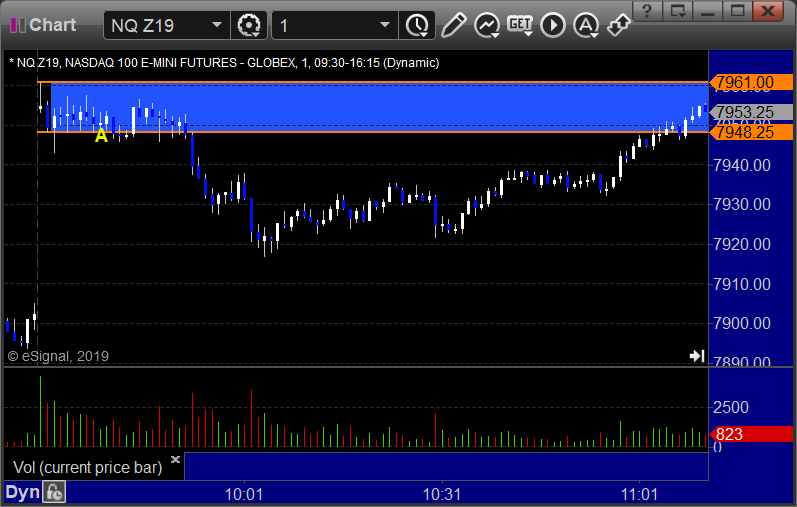Click the 7940.00 price axis label
The height and width of the screenshot is (507, 797).
click(742, 165)
